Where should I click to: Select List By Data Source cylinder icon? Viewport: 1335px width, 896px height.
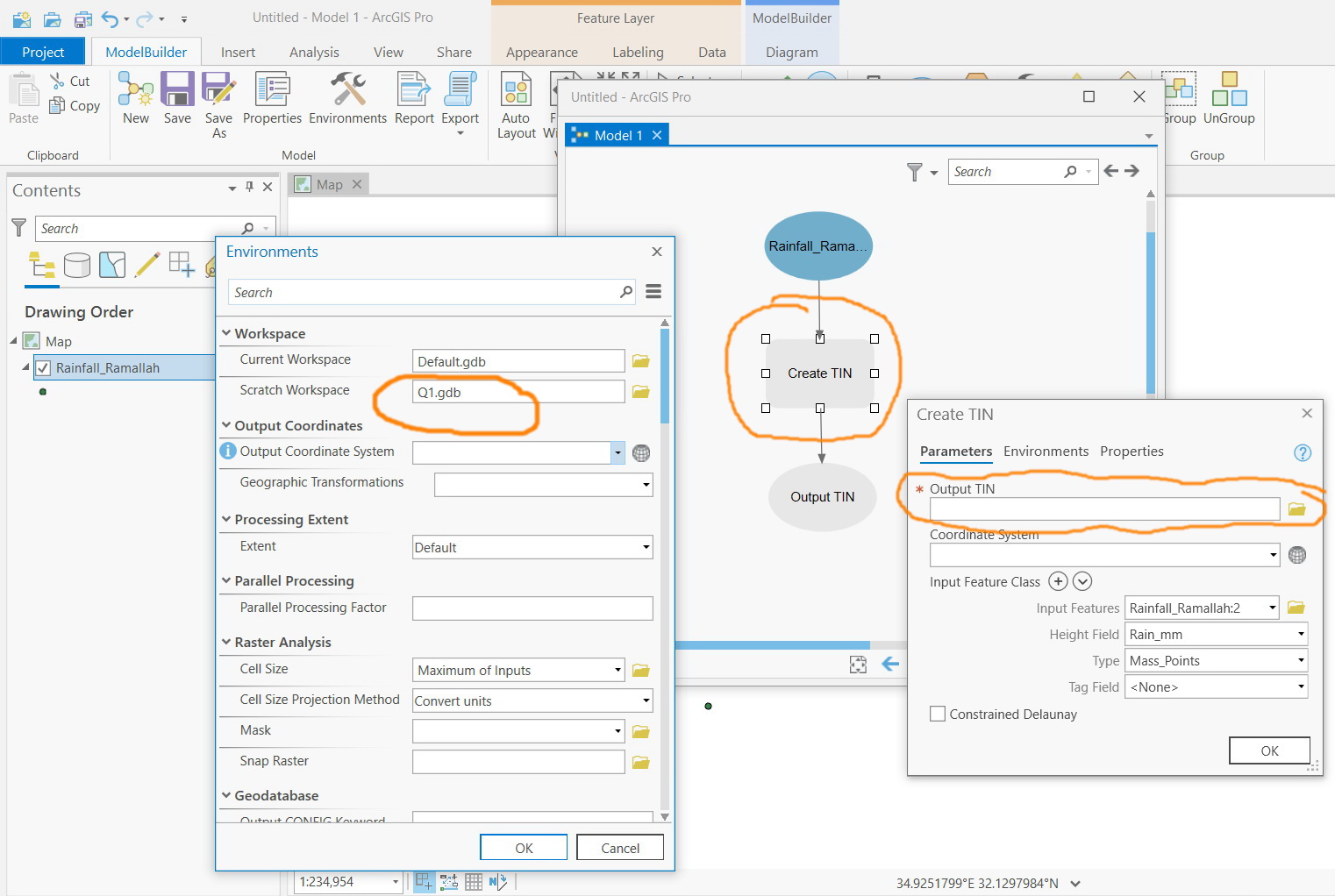tap(77, 265)
